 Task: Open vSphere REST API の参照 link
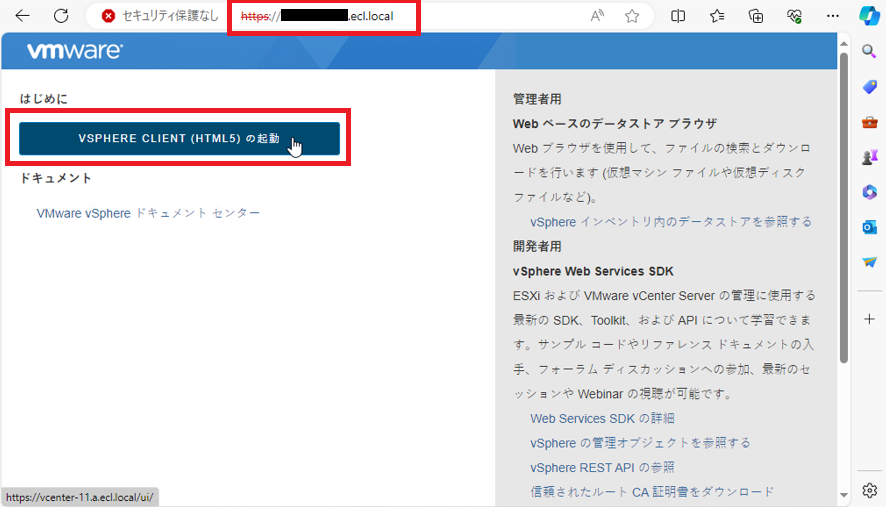click(x=602, y=467)
